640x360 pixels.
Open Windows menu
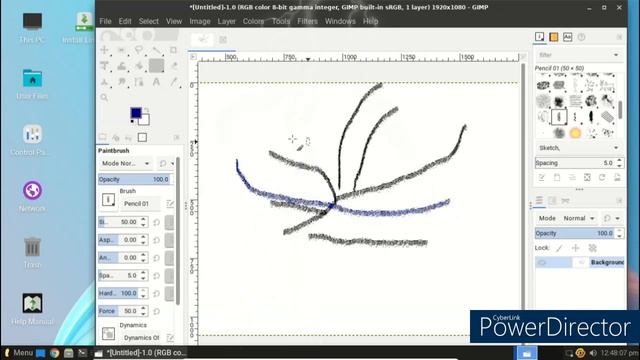340,21
